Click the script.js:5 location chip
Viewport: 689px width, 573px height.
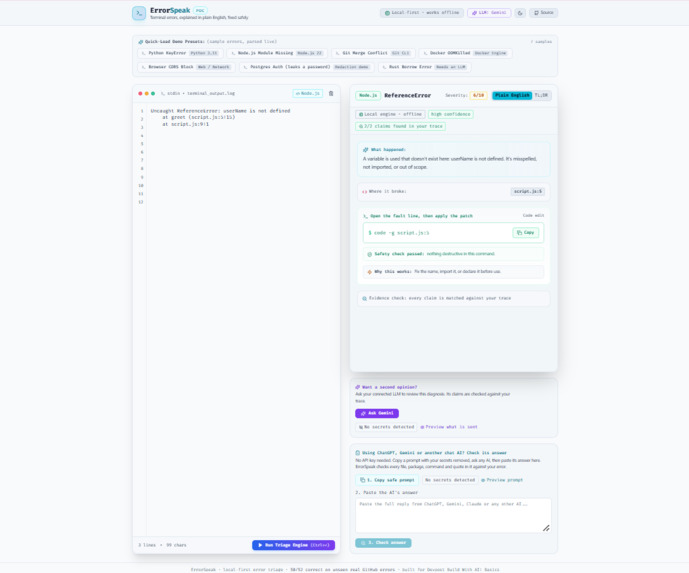click(x=528, y=192)
